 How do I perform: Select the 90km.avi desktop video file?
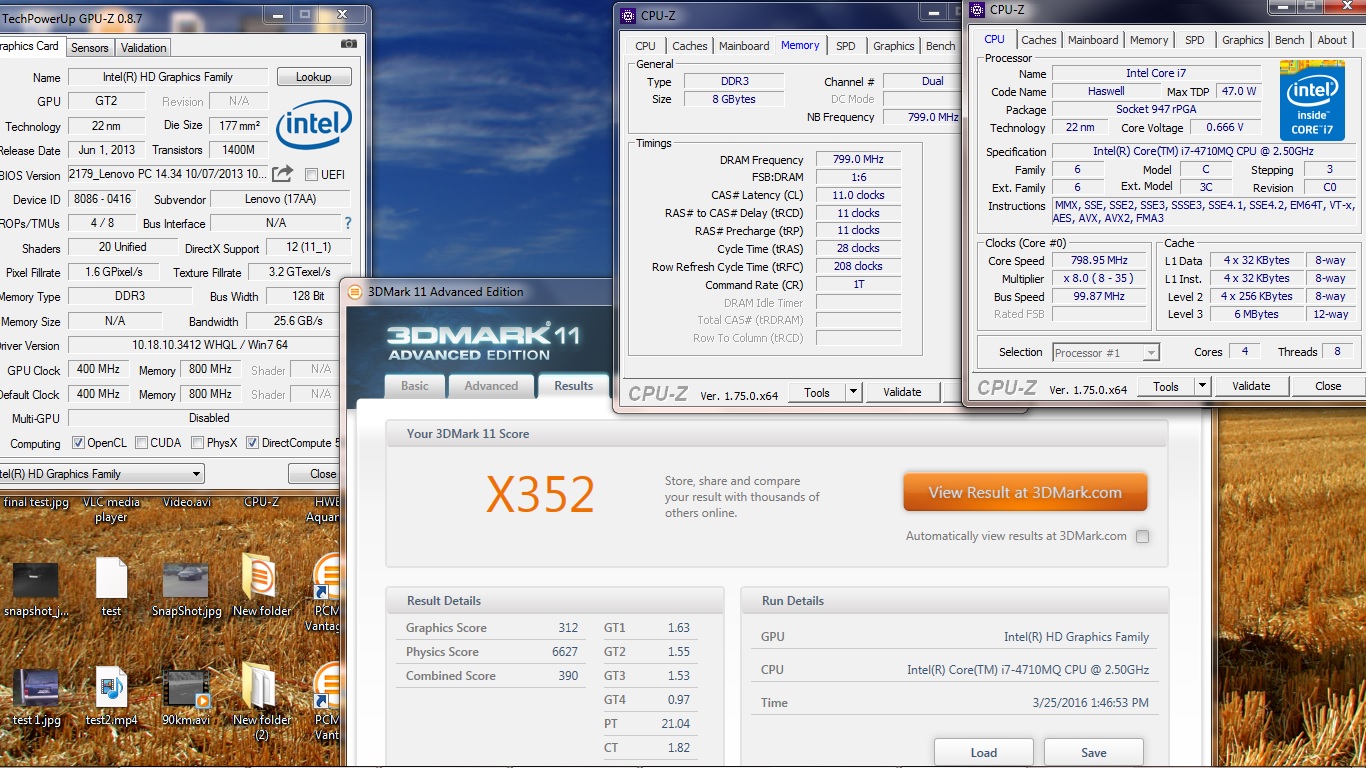[186, 697]
